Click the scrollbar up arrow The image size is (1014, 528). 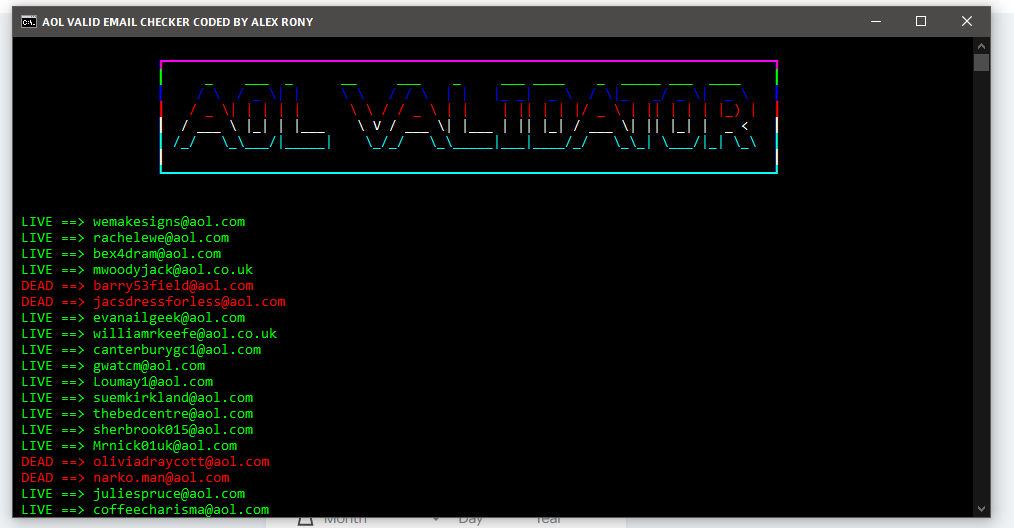pos(981,45)
